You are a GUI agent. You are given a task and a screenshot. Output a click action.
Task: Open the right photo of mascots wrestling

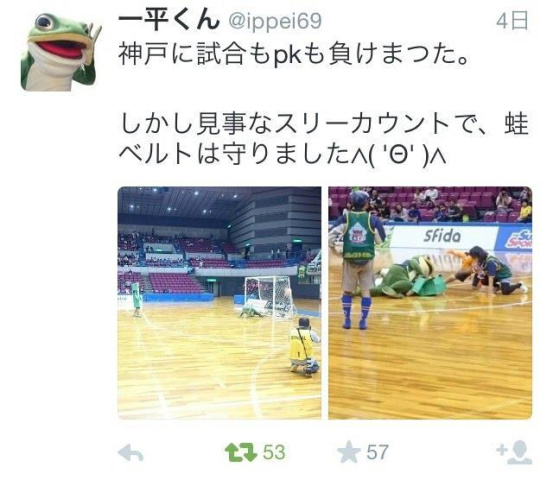click(430, 303)
